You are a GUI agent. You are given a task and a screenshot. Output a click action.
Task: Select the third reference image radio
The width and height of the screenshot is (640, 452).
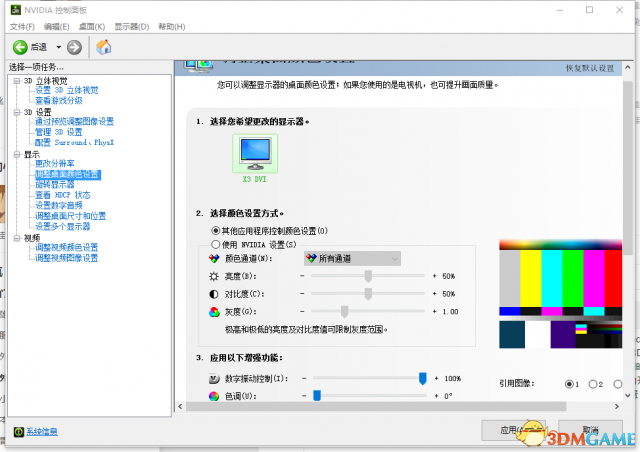[618, 384]
